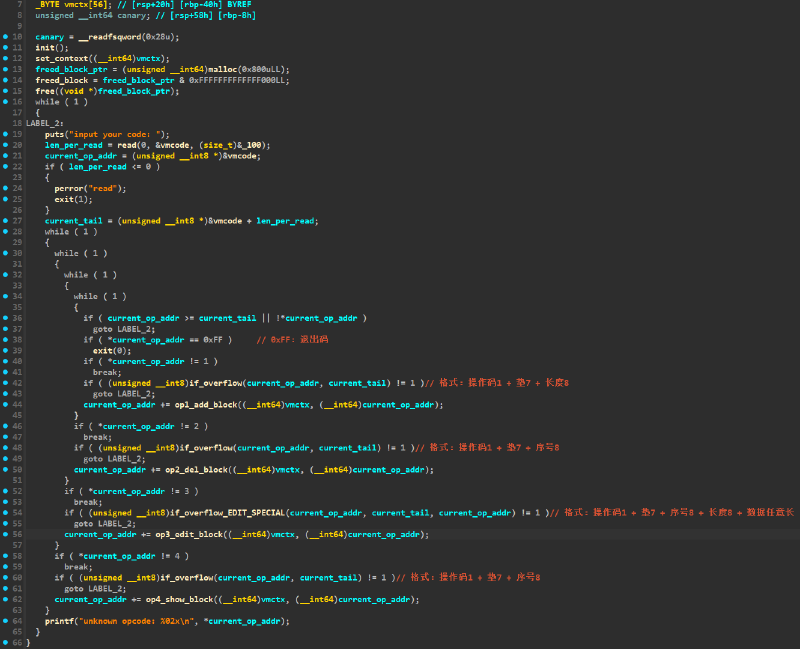Click the 0xFF opcode constant on line 38
800x649 pixels.
click(x=213, y=340)
